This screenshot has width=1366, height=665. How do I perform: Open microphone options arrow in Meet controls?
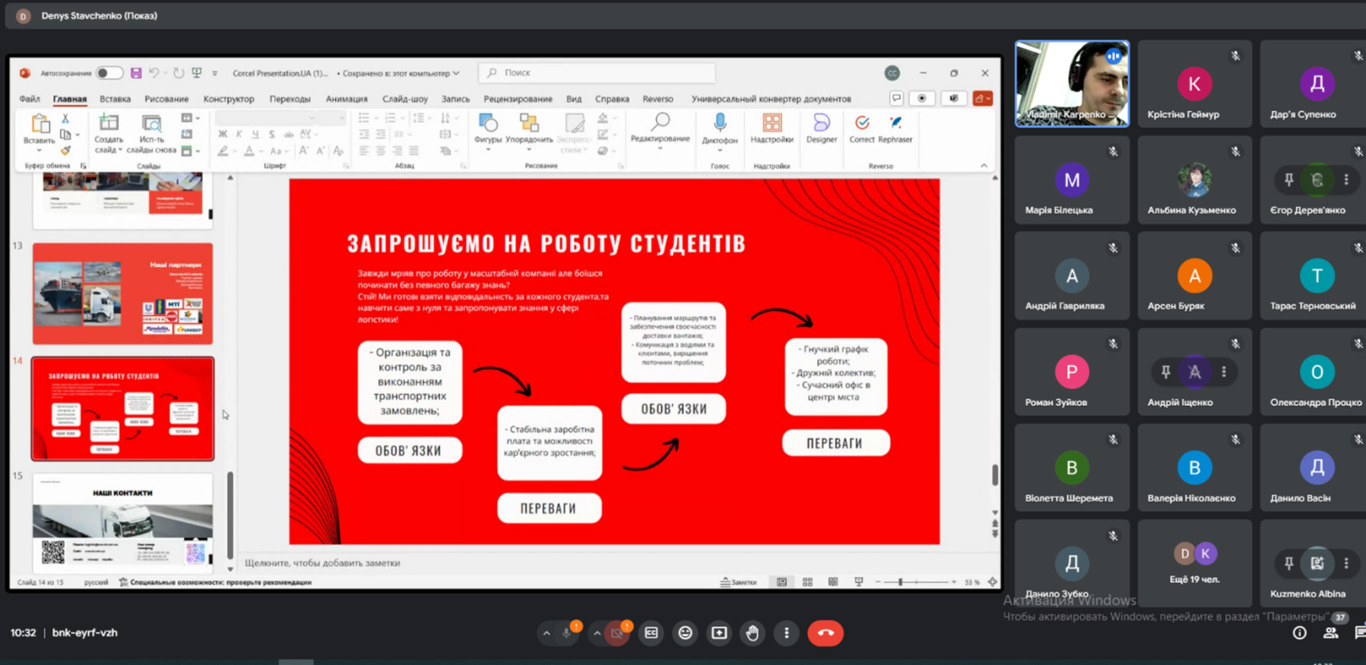[546, 633]
